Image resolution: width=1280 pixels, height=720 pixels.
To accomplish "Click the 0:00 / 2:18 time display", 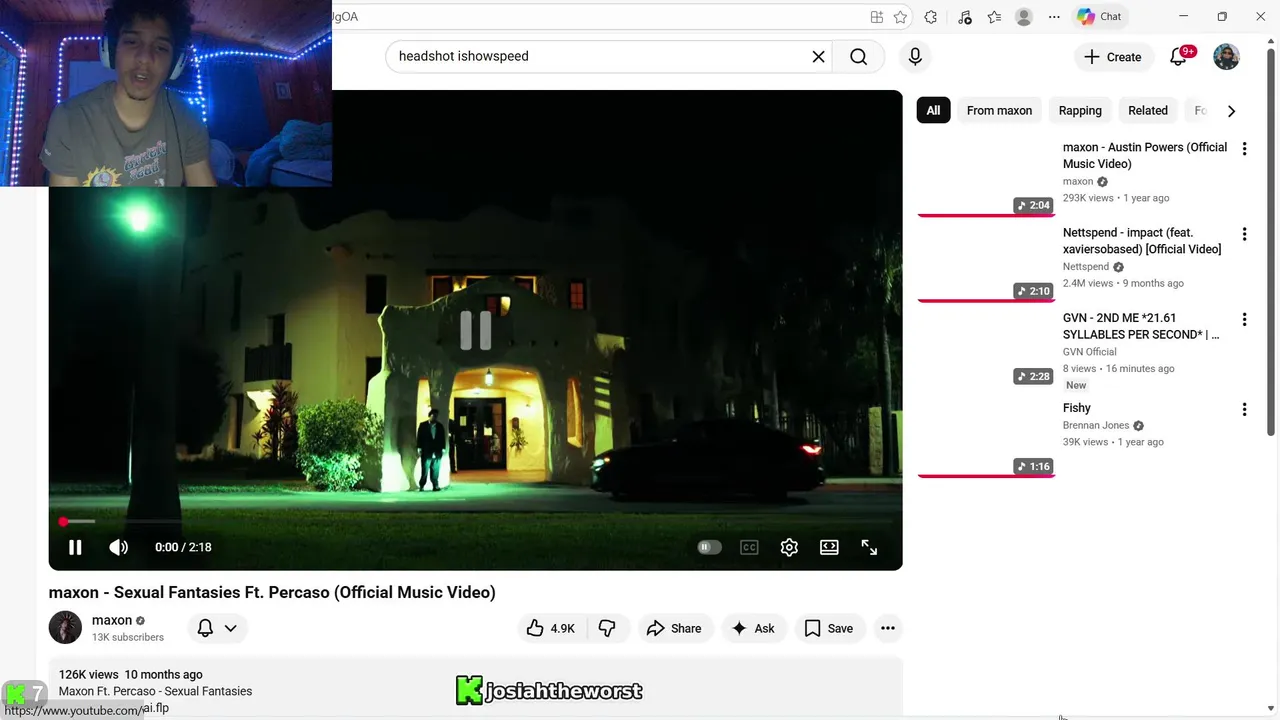I will [183, 547].
